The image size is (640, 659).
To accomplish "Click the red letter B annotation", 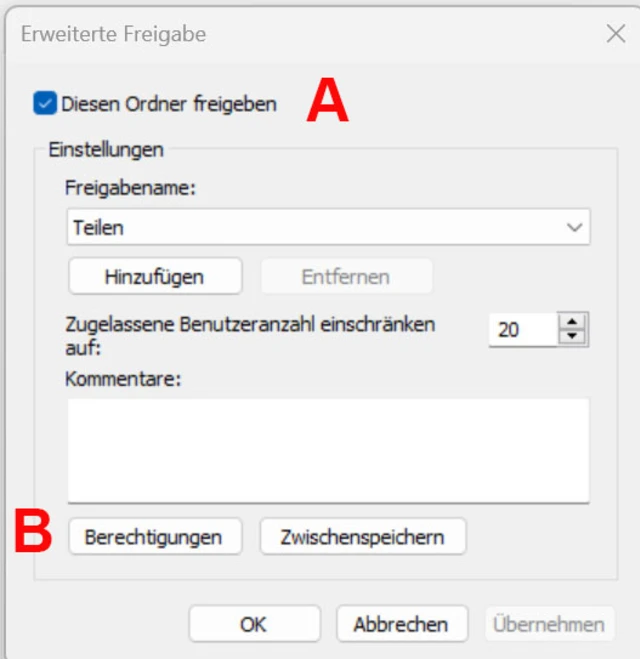I will click(x=33, y=533).
